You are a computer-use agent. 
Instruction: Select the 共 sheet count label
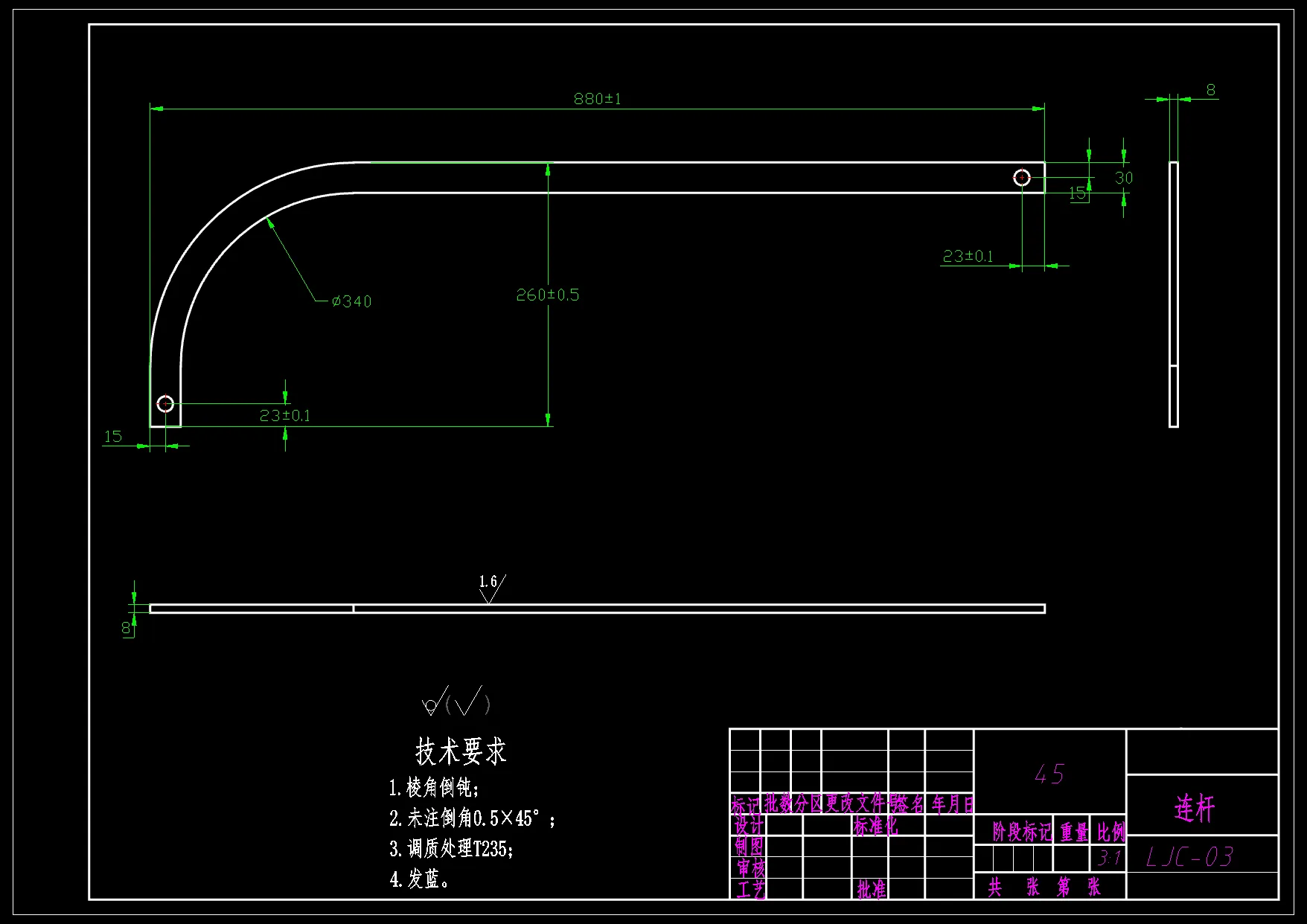pos(995,887)
